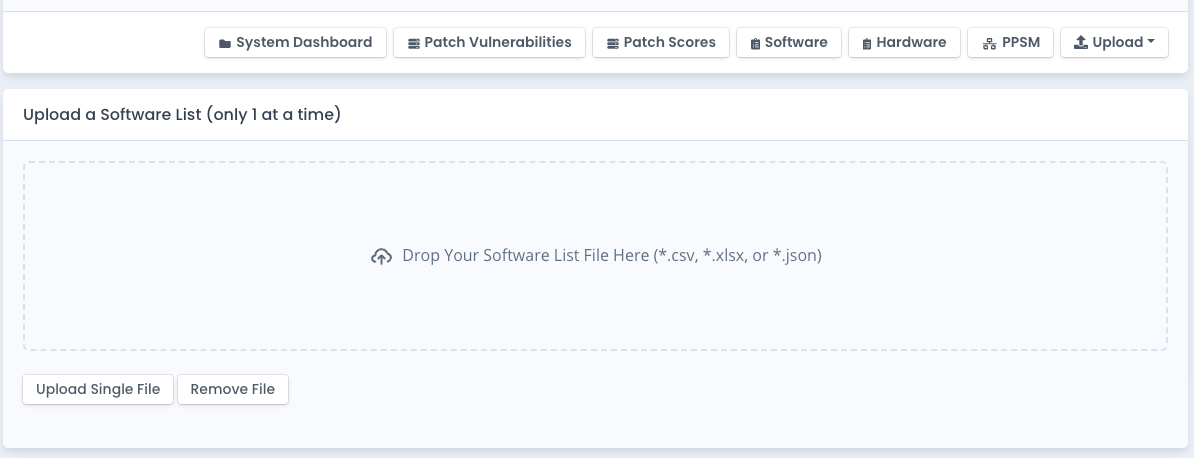Open the Hardware list page
Image resolution: width=1194 pixels, height=458 pixels.
pos(904,43)
